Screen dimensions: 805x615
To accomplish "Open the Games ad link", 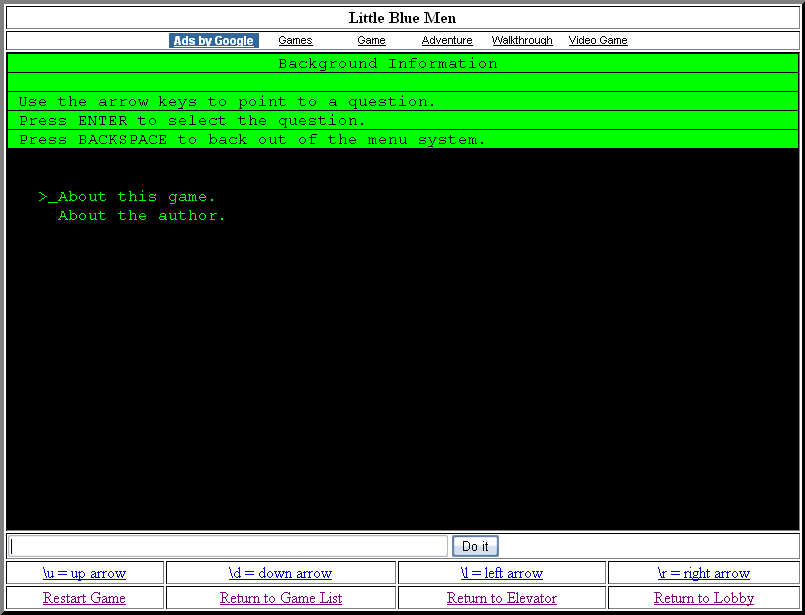I will pyautogui.click(x=295, y=41).
